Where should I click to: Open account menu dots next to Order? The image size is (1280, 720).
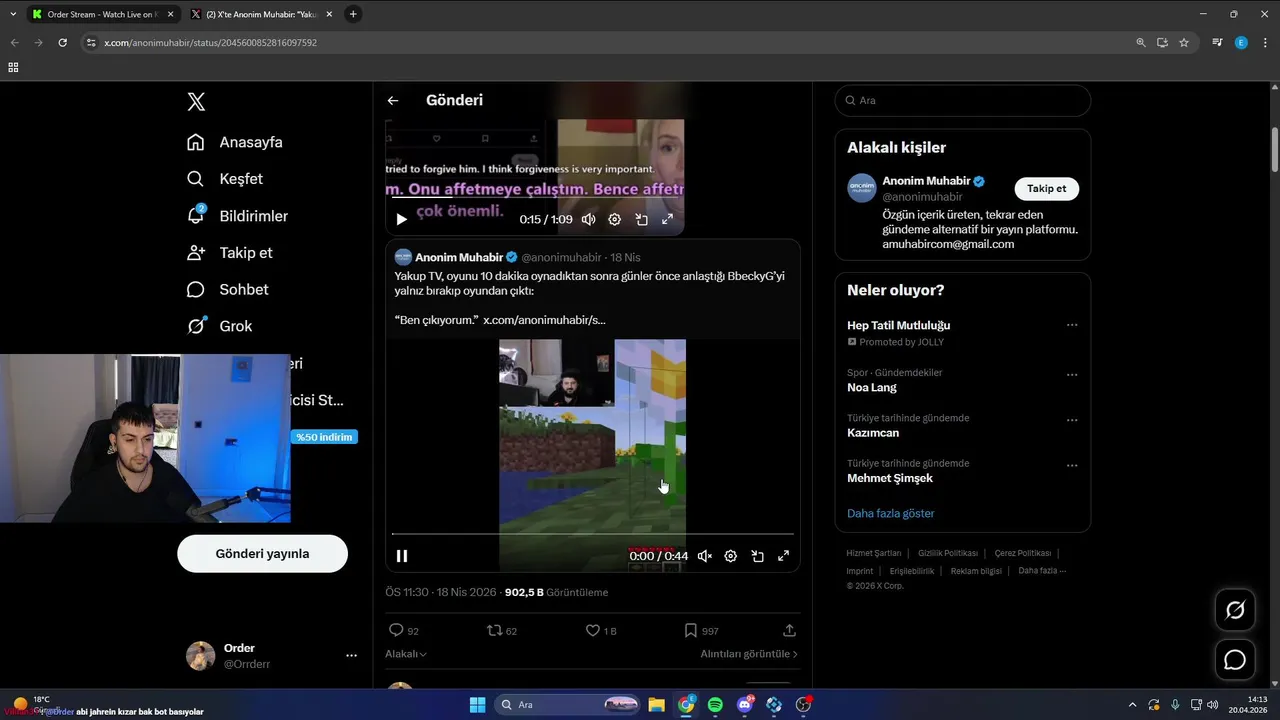pyautogui.click(x=351, y=656)
